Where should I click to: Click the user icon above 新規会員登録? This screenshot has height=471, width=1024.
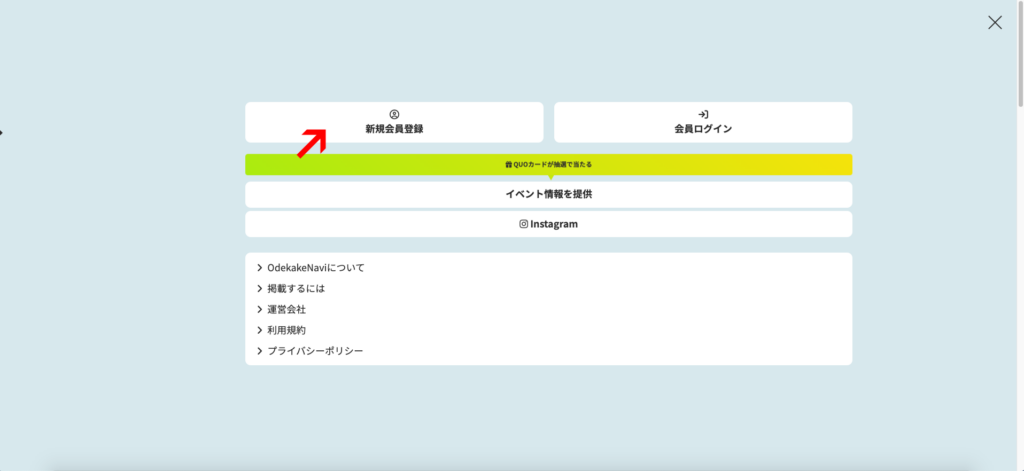point(394,115)
